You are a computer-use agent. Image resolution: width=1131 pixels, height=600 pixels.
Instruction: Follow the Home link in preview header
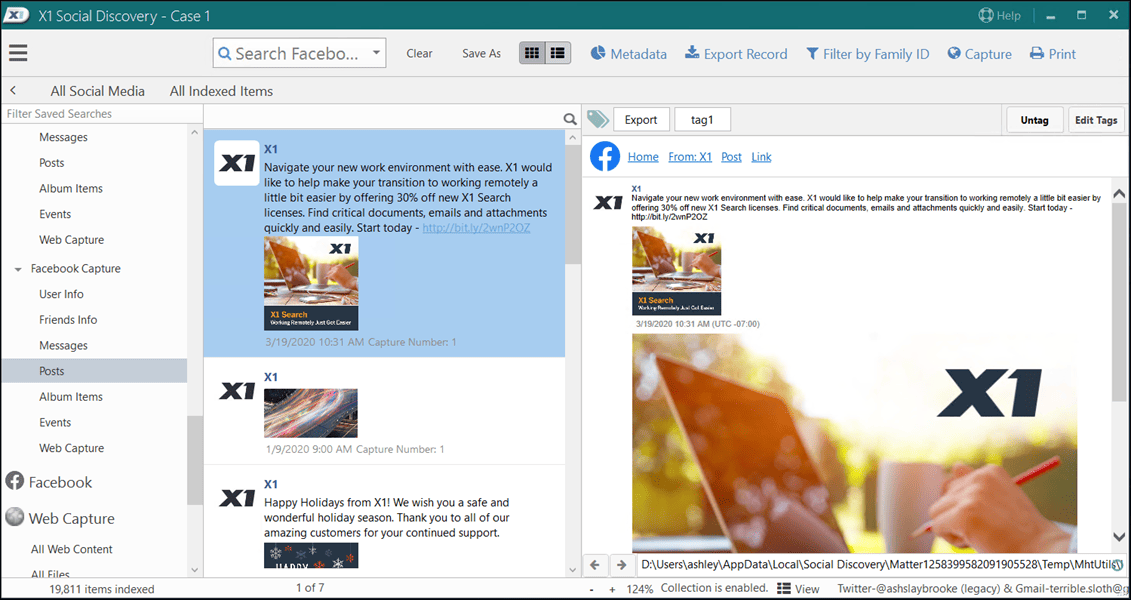[643, 156]
